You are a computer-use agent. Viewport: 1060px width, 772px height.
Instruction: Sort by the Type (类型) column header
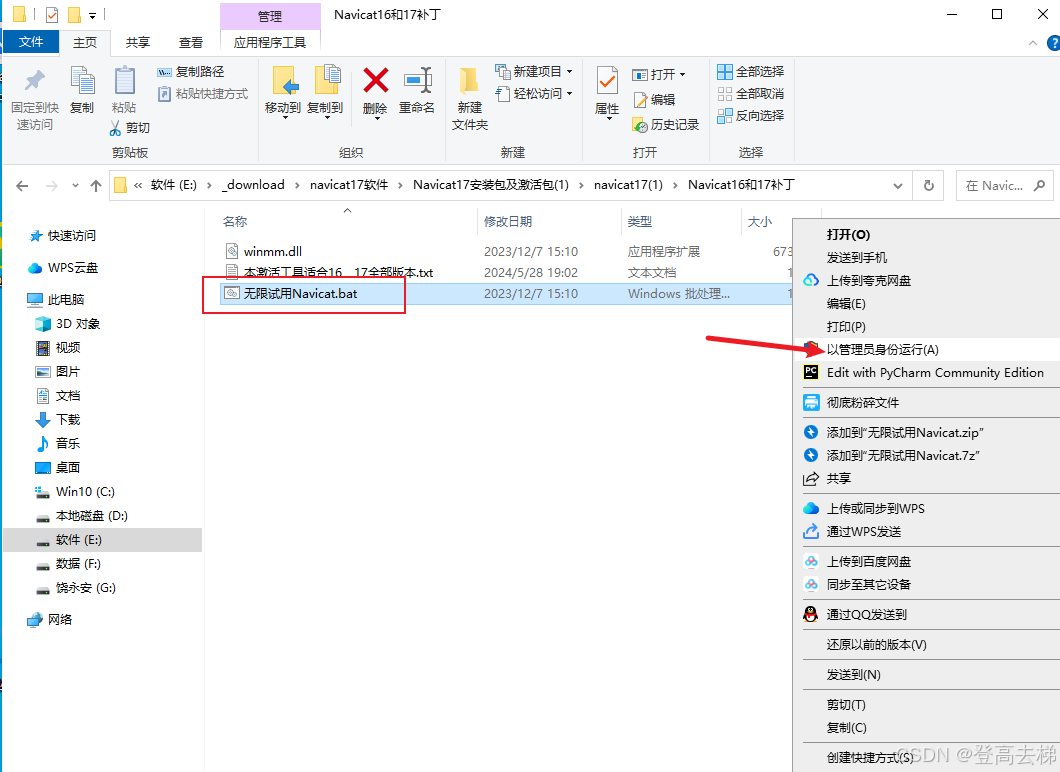pos(640,222)
